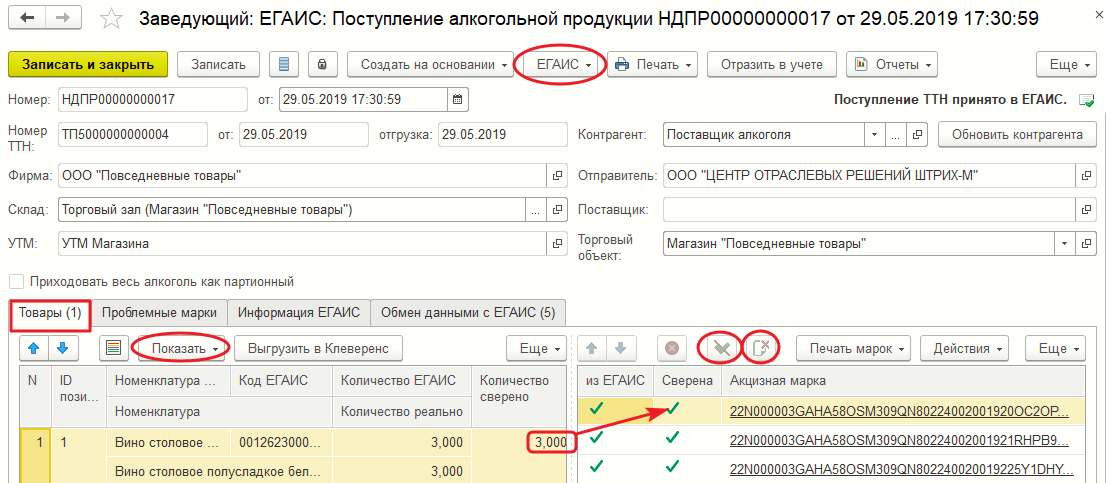1106x483 pixels.
Task: Click the padlock icon button in toolbar
Action: [322, 65]
